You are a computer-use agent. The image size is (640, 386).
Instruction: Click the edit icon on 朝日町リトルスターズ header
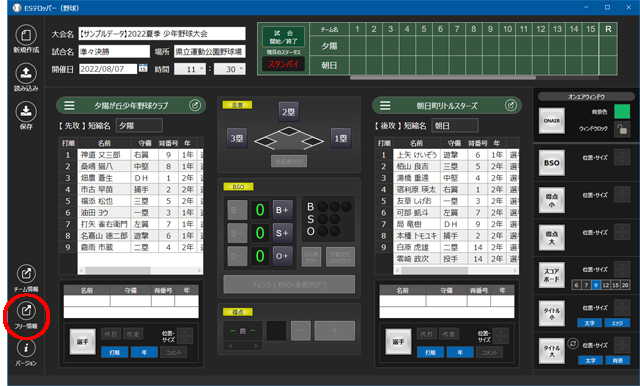tap(511, 106)
